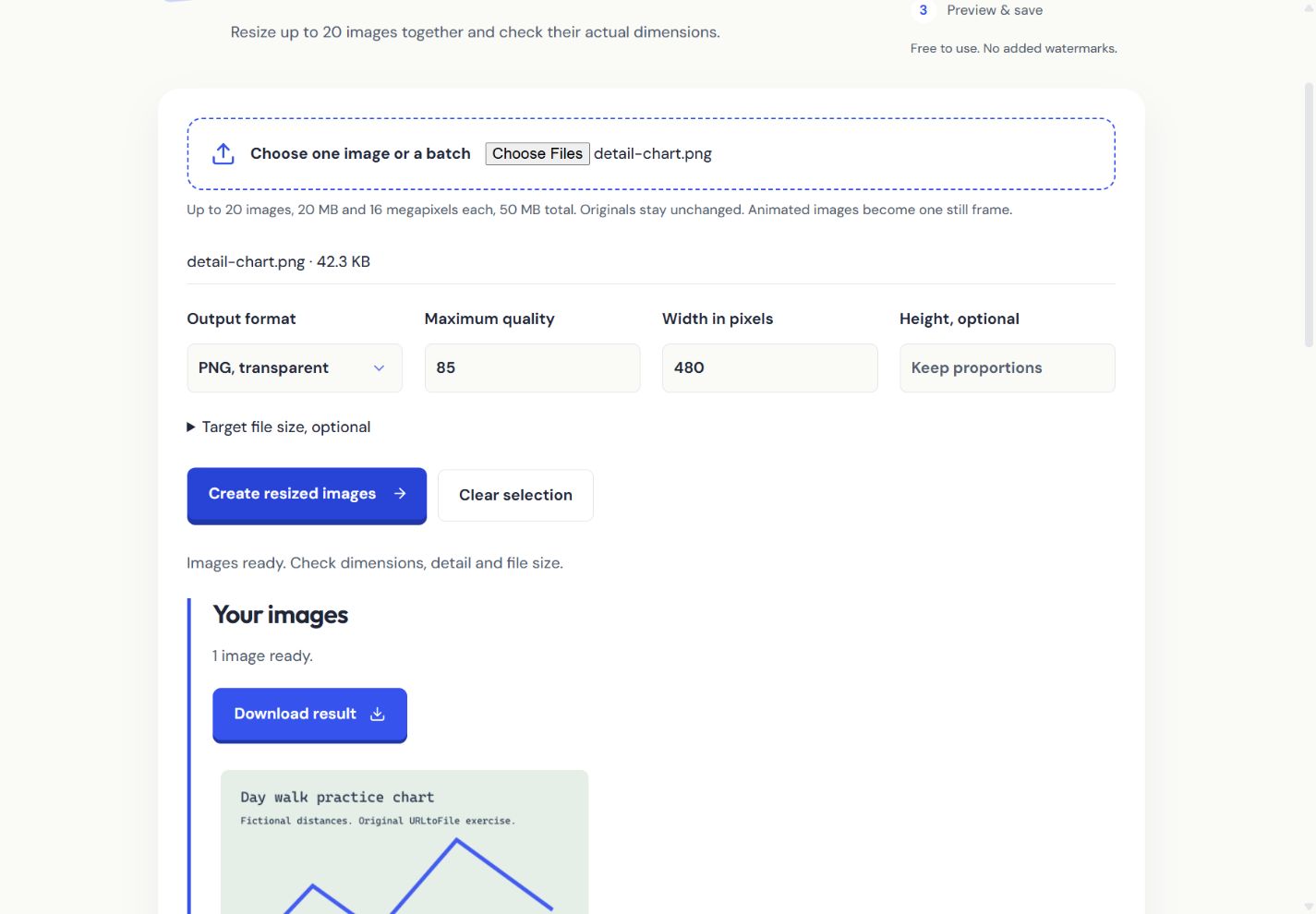The width and height of the screenshot is (1316, 914).
Task: Click Create resized images button
Action: coord(307,495)
